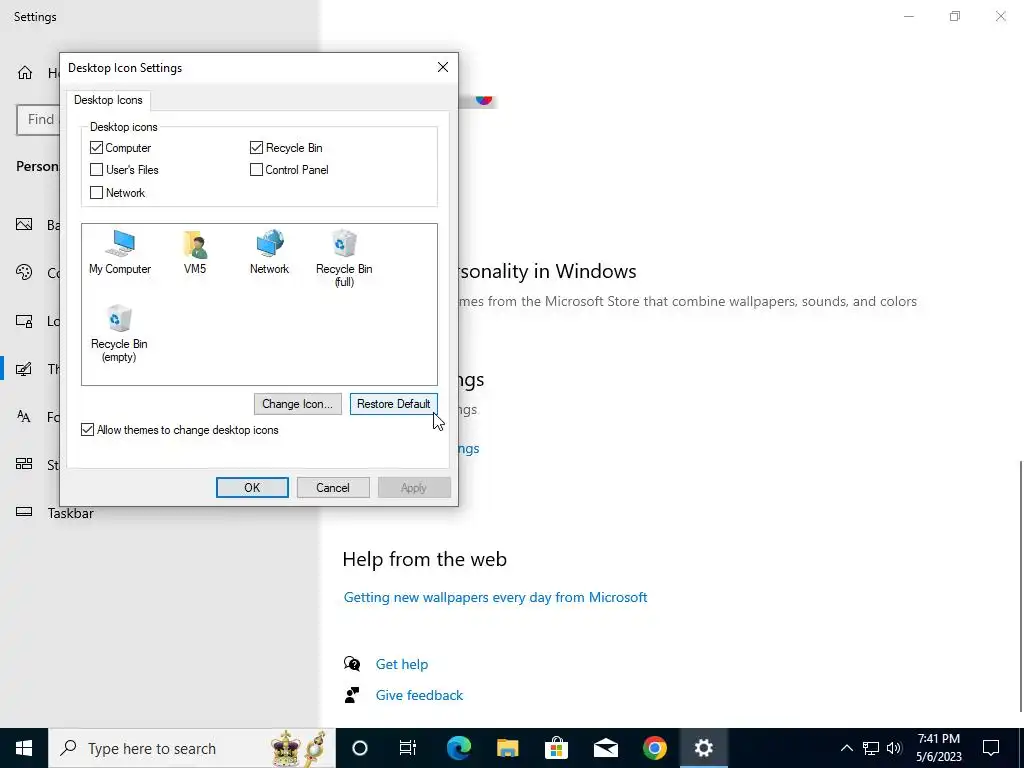Open Getting new wallpapers every day link
The height and width of the screenshot is (768, 1024).
[495, 597]
